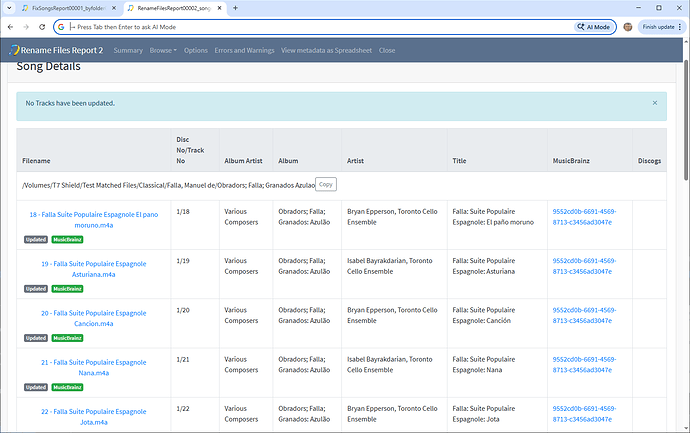Click View metadata as Spreadsheet
Viewport: 690px width, 433px height.
coord(326,50)
